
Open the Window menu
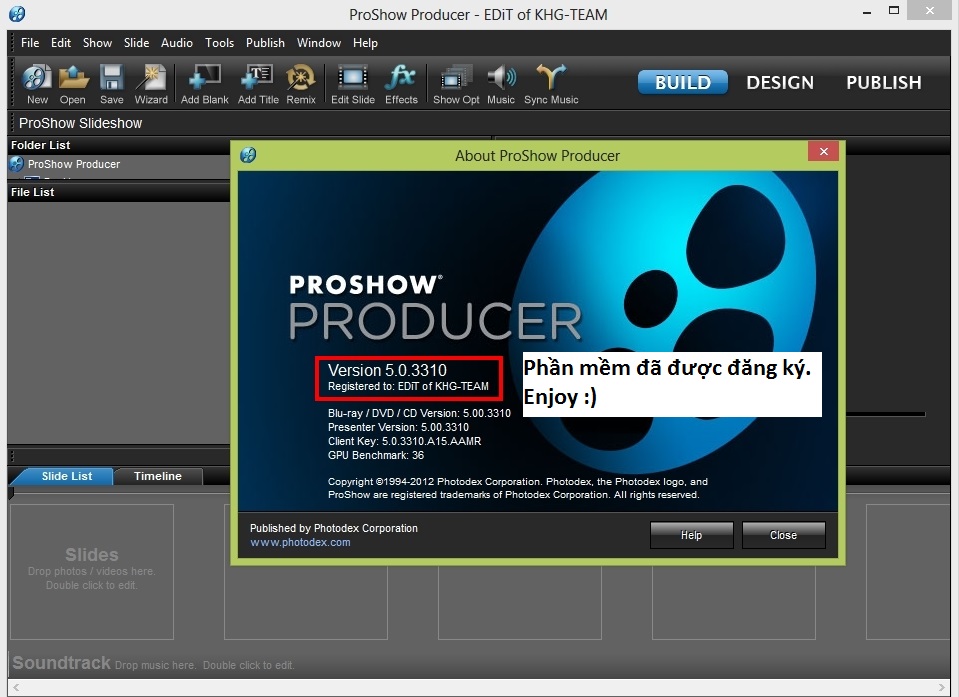point(319,43)
